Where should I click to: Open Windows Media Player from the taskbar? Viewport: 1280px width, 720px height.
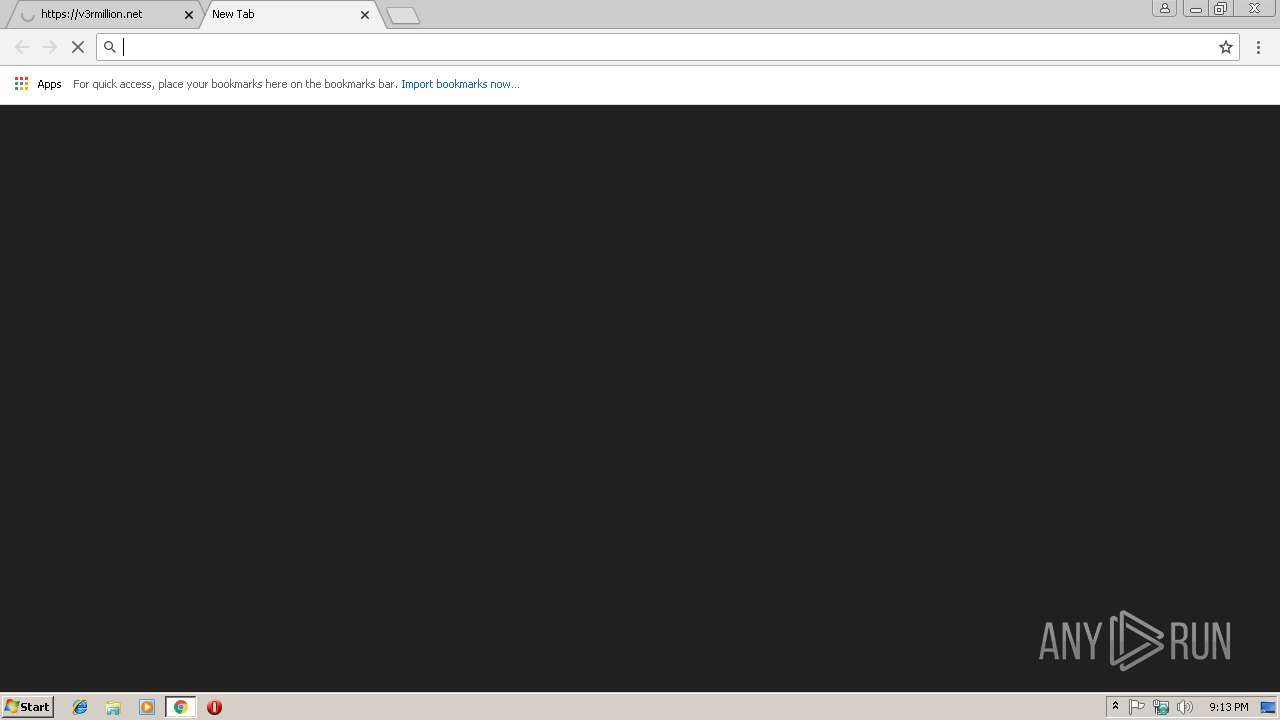147,707
